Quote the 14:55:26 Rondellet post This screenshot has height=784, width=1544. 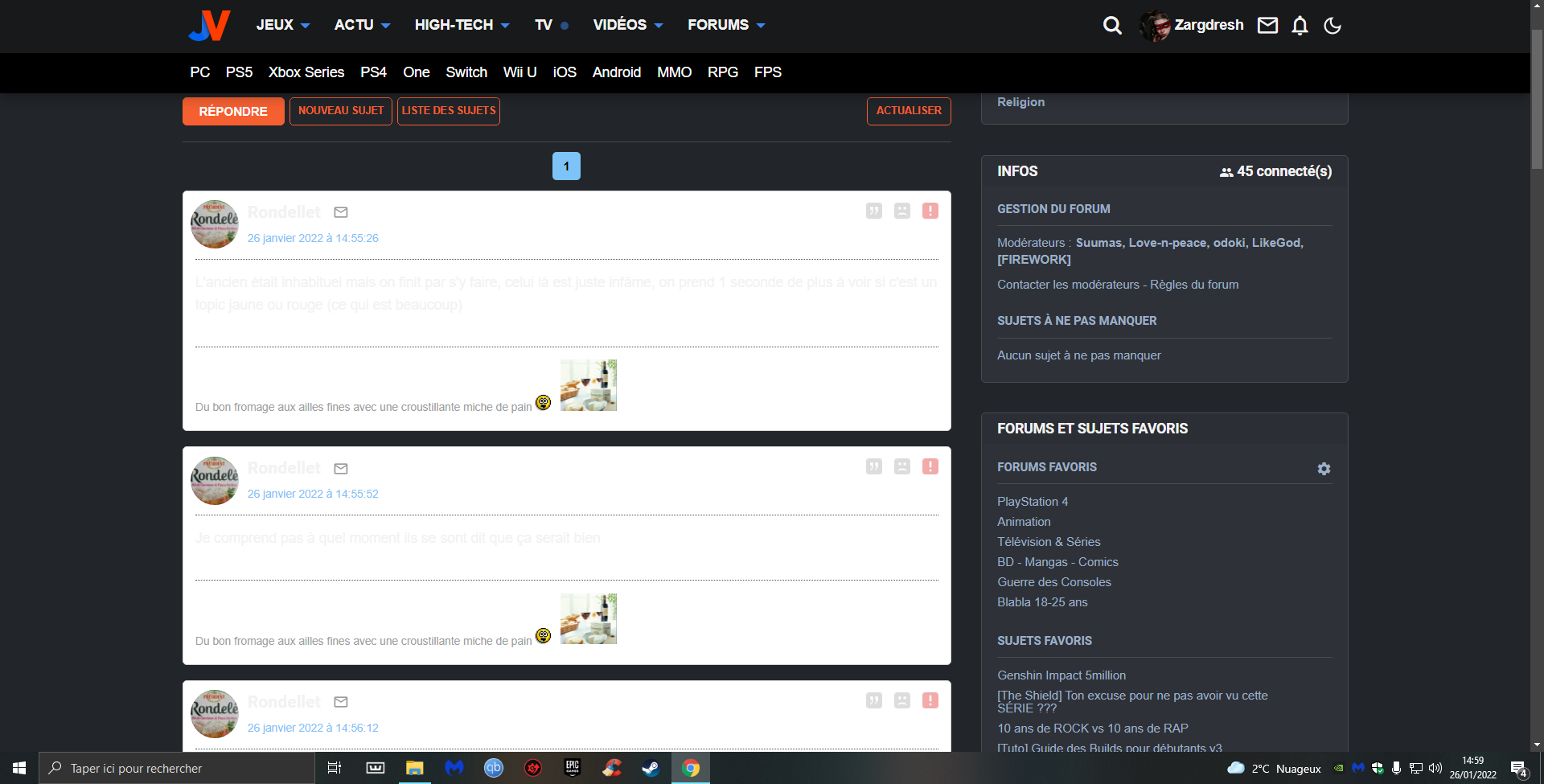[x=874, y=211]
